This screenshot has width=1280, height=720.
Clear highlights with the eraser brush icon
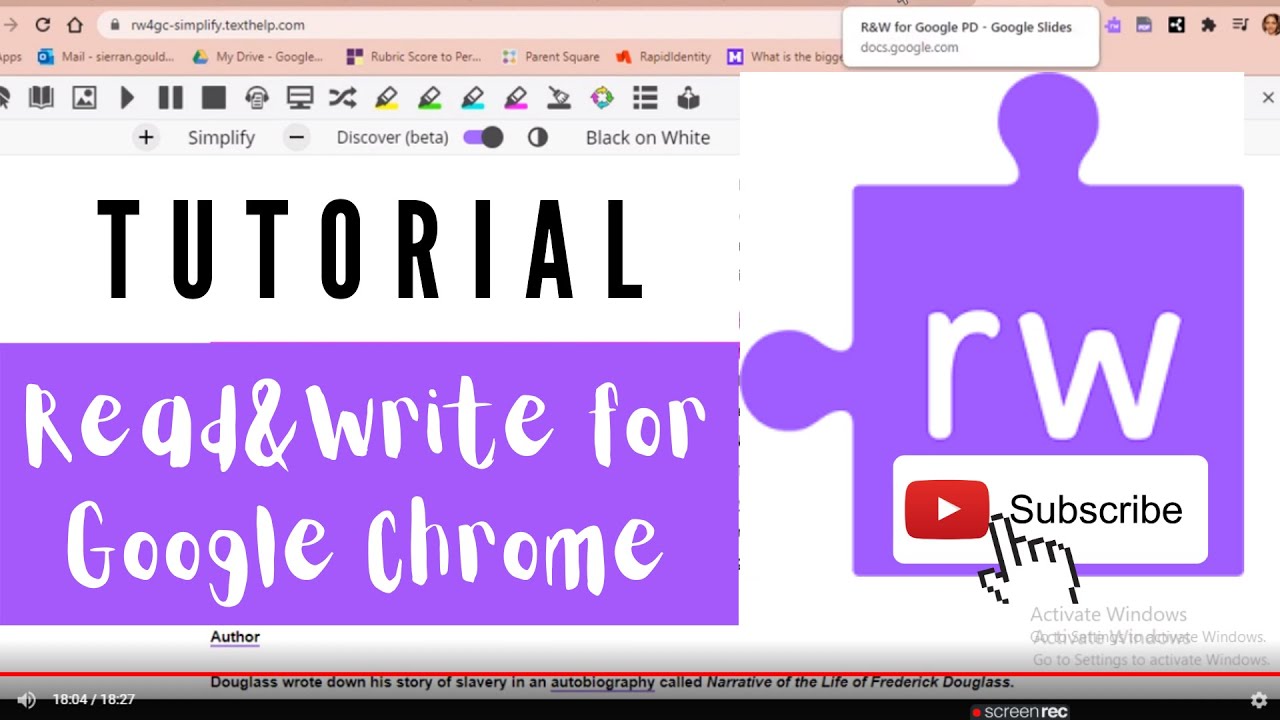(x=559, y=98)
